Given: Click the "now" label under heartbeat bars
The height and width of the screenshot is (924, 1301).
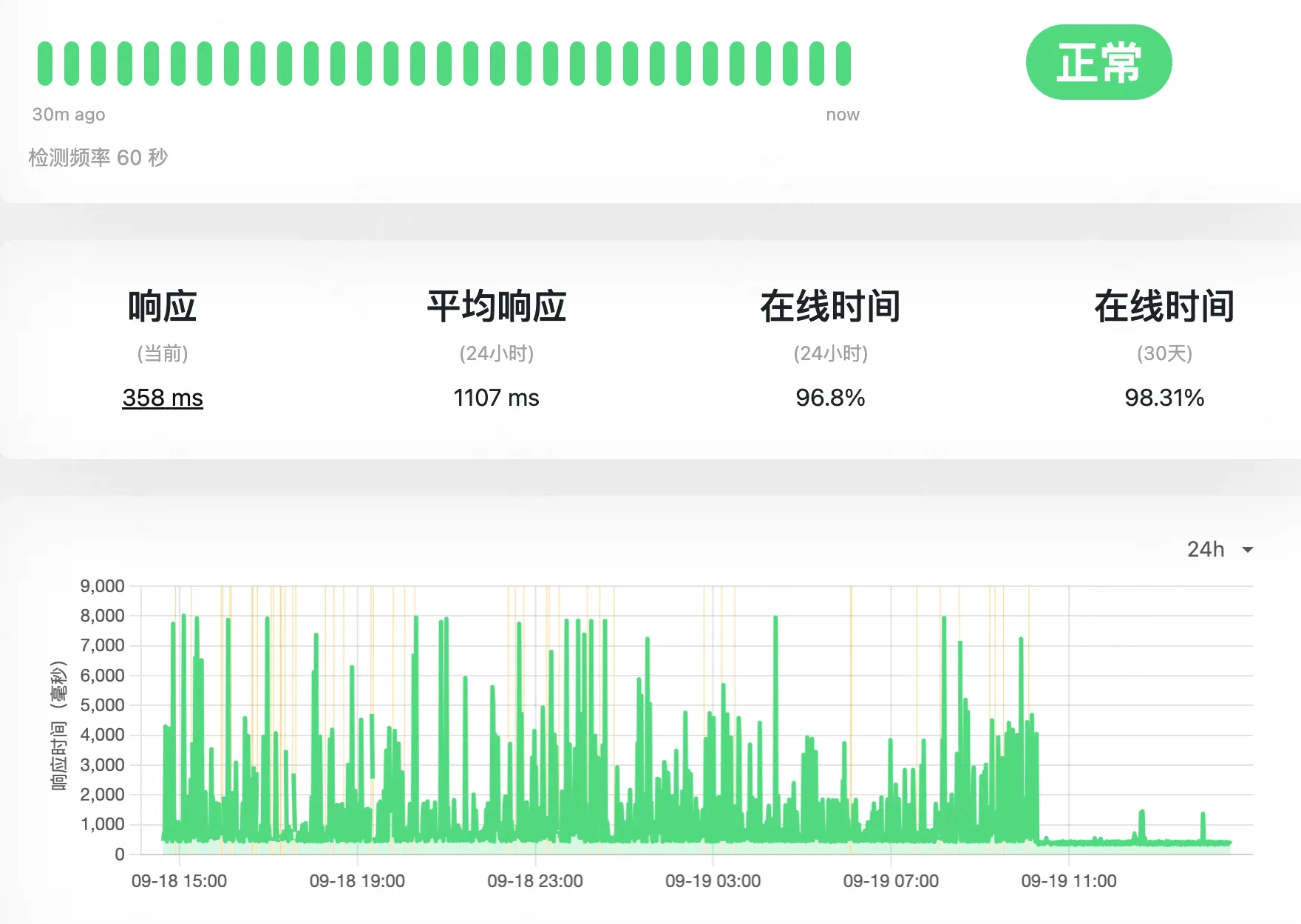Looking at the screenshot, I should pyautogui.click(x=843, y=115).
